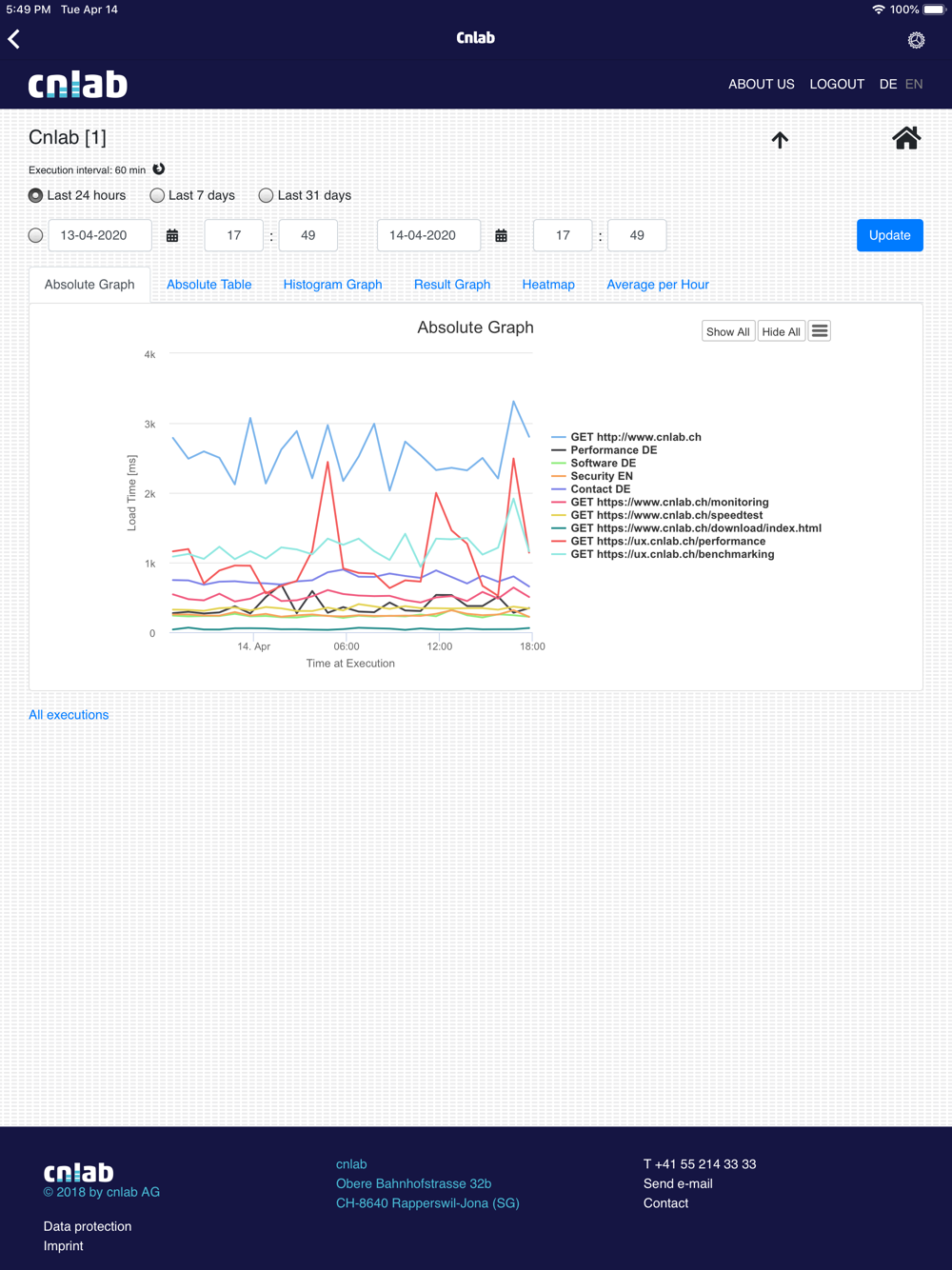Tap the back arrow at top left
Screen dimensions: 952x1270
tap(14, 39)
